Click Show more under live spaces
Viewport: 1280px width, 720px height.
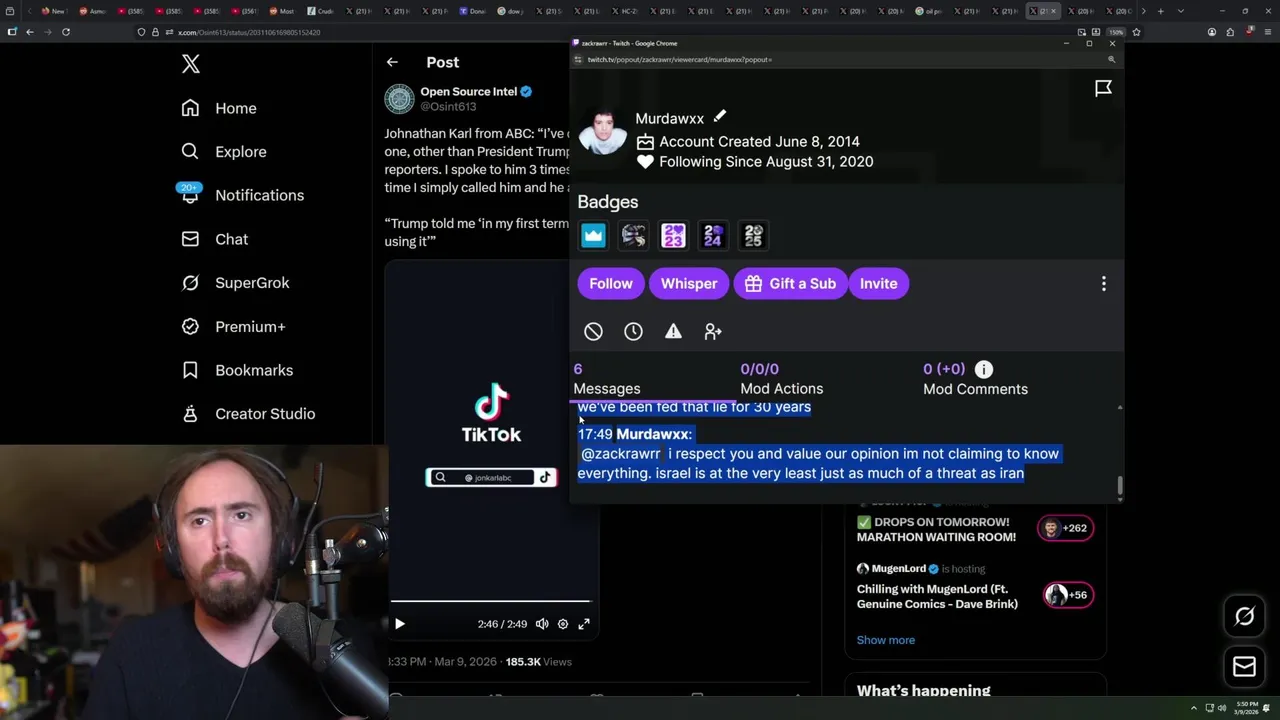coord(886,640)
